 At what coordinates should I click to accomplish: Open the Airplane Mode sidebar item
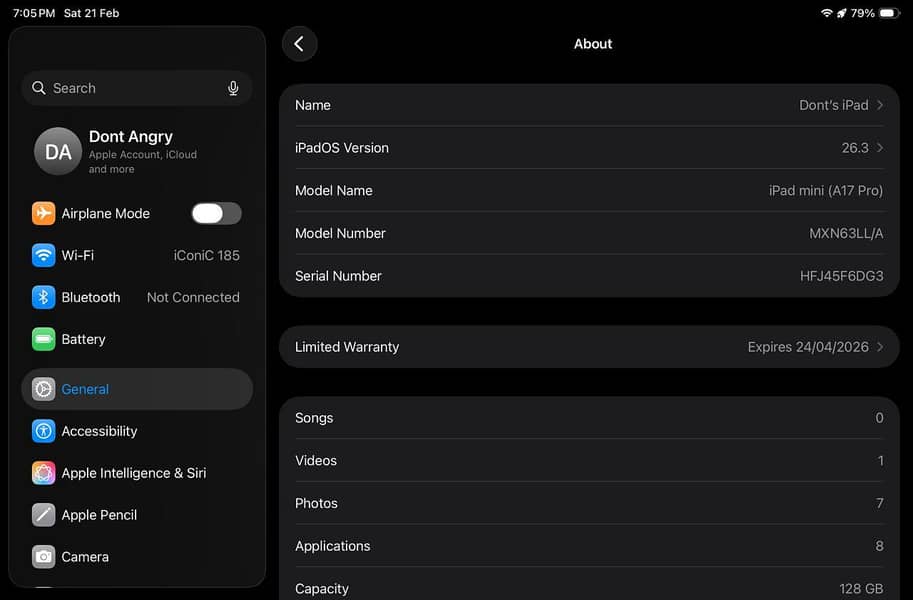click(105, 213)
